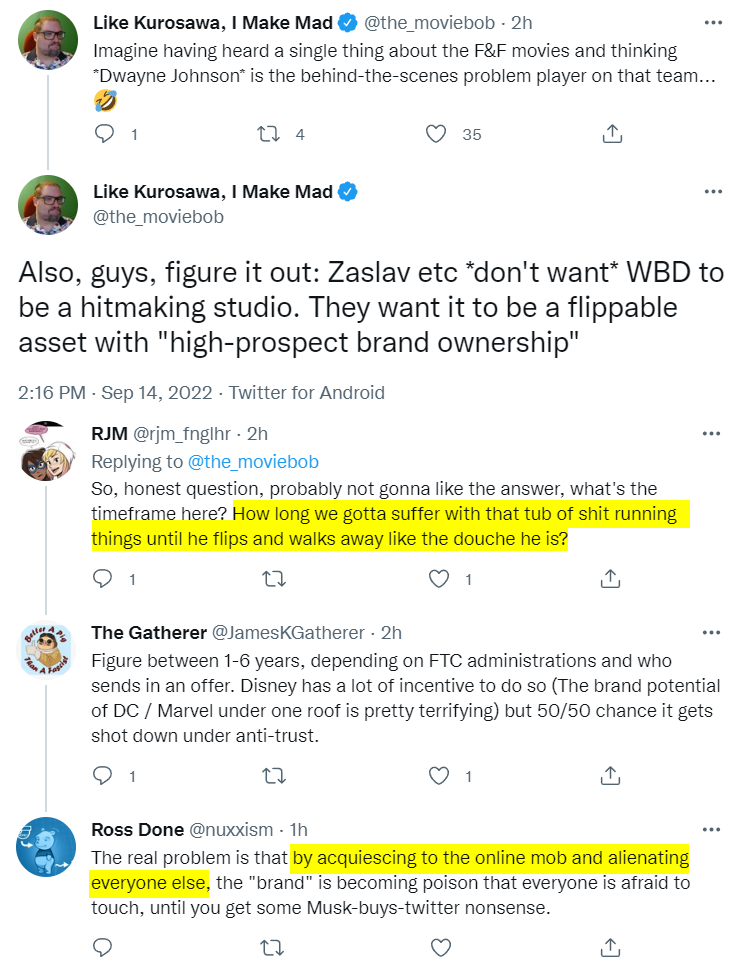Like RJM's reply

pos(436,578)
